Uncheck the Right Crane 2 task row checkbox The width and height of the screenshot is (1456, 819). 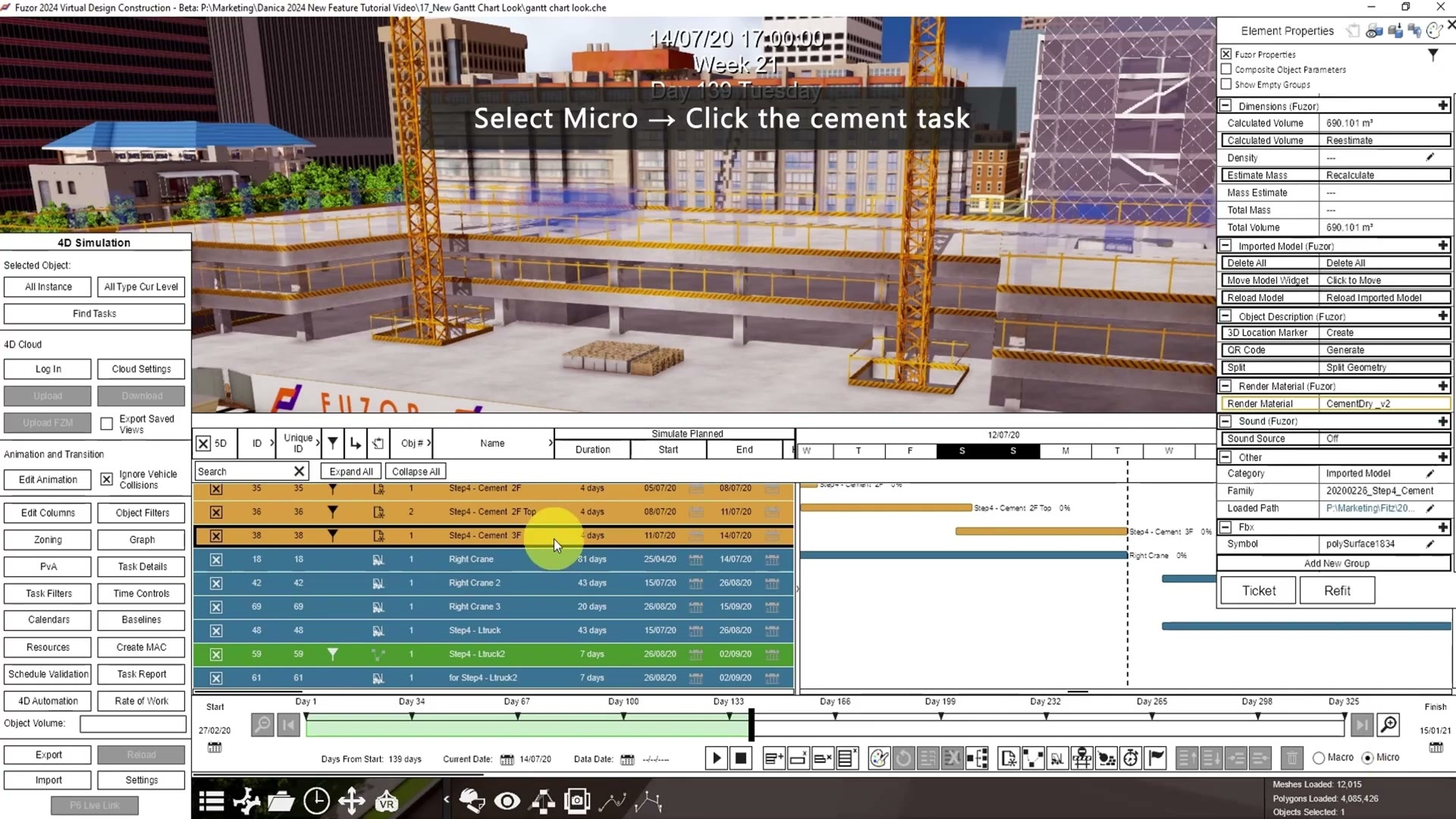coord(216,583)
